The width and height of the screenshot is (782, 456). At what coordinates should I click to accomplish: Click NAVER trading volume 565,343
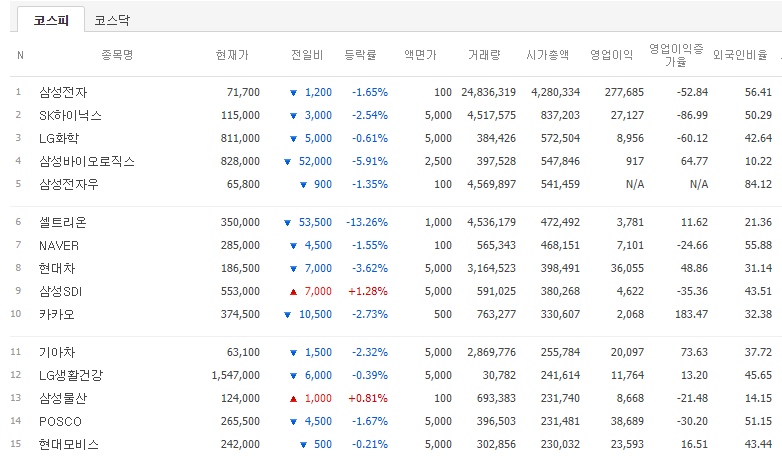click(x=496, y=245)
